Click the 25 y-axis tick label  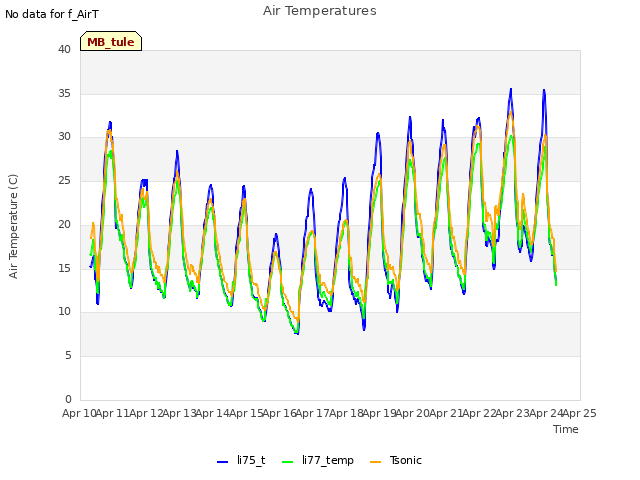pyautogui.click(x=64, y=180)
